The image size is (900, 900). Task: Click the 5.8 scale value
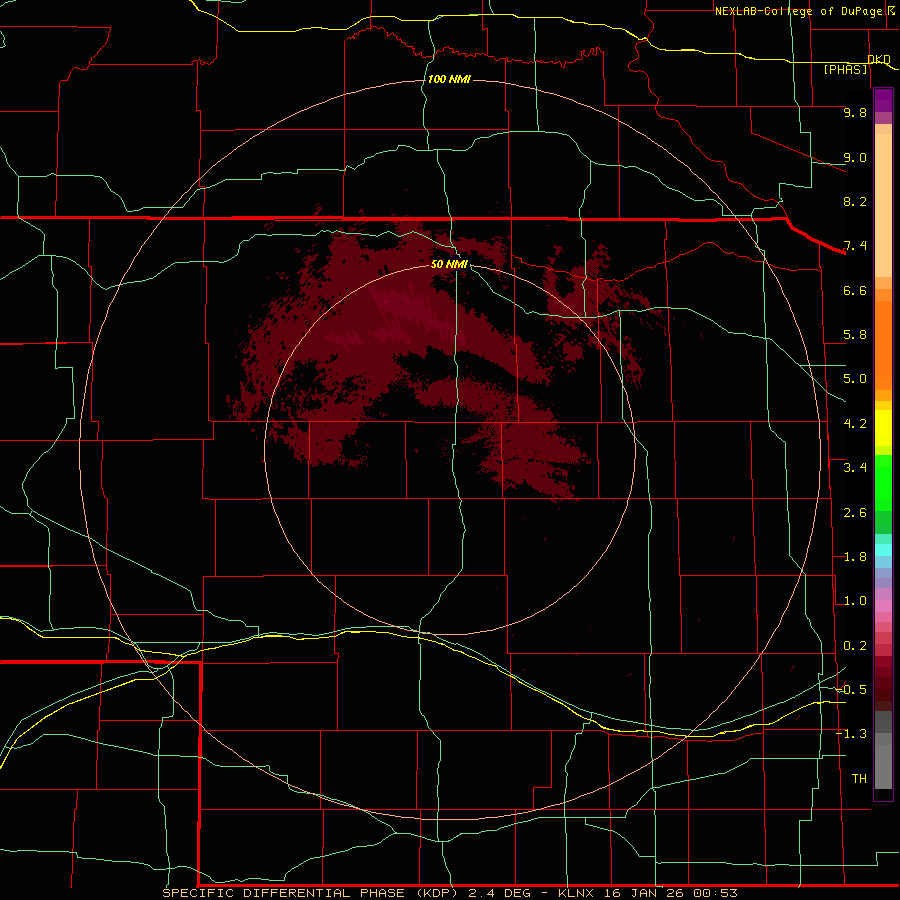(855, 335)
